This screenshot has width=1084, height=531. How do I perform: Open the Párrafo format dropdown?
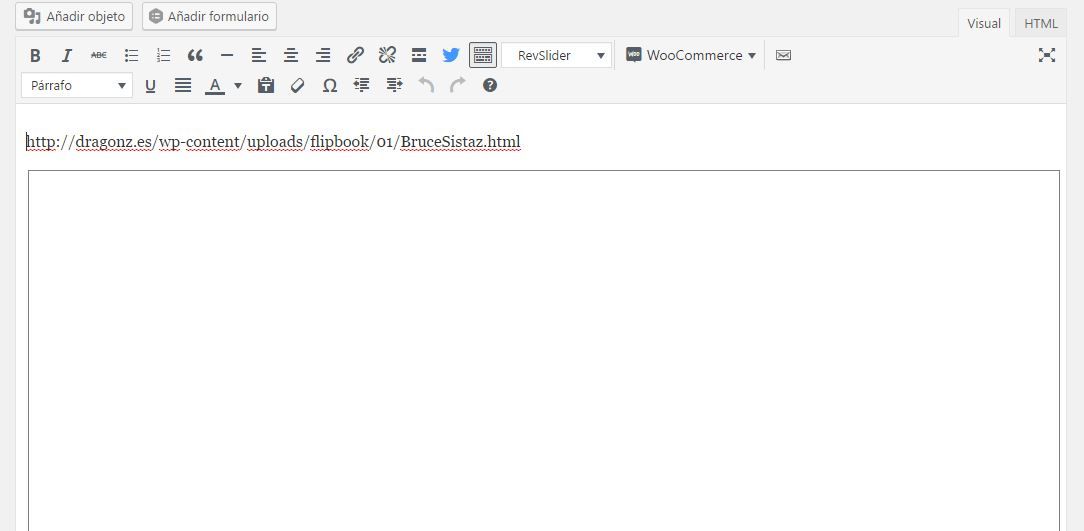click(77, 86)
